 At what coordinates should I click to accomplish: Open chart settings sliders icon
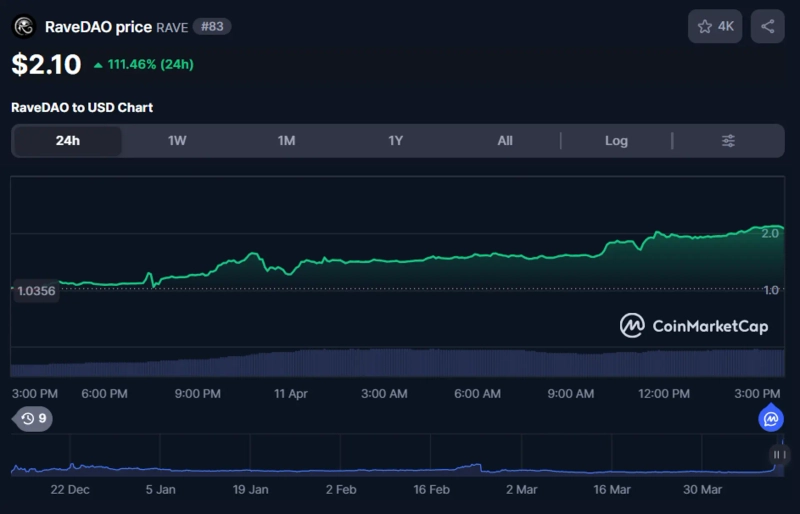click(x=728, y=141)
